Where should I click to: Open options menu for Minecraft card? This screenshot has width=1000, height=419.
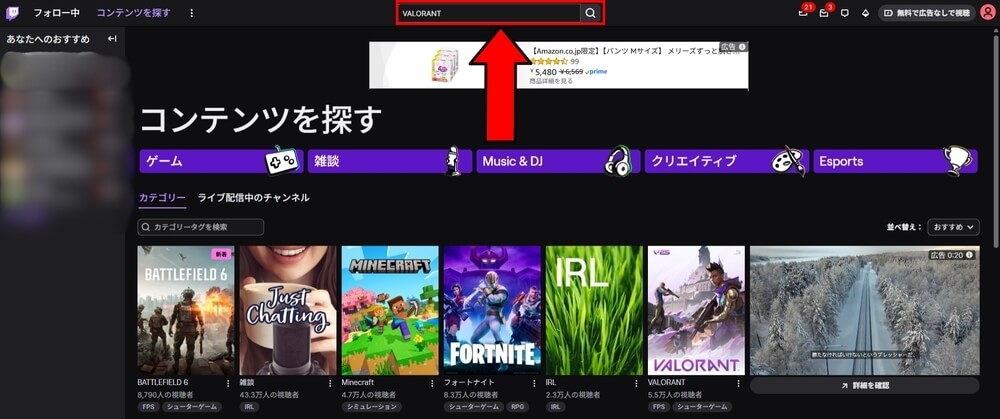[432, 383]
